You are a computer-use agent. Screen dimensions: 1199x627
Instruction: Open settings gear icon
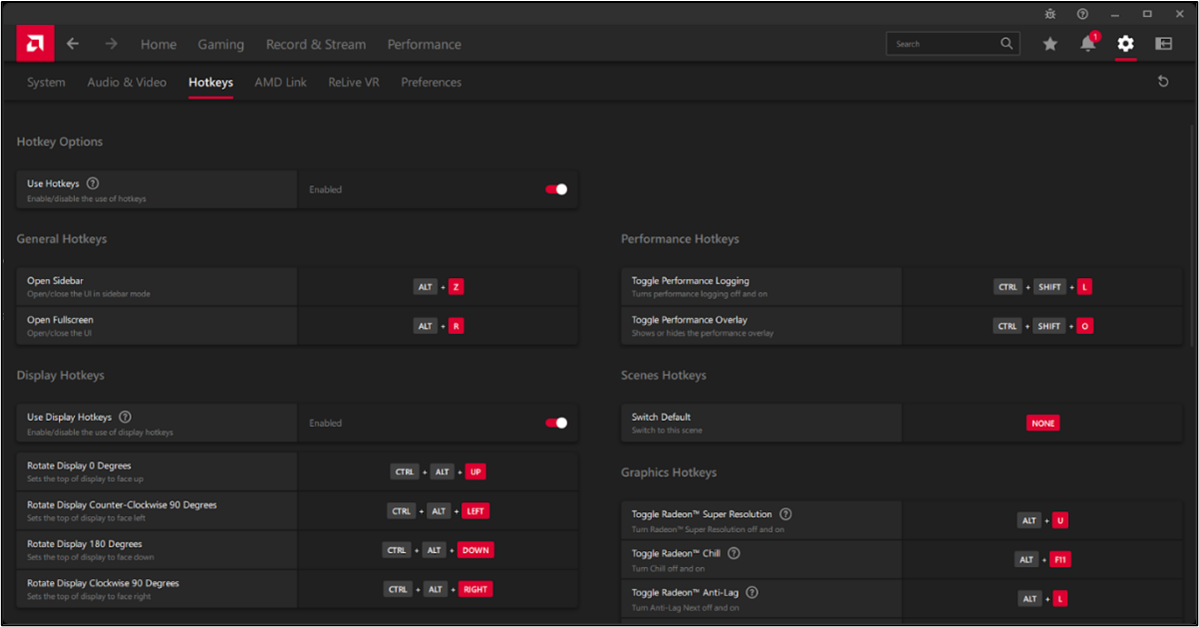coord(1126,44)
